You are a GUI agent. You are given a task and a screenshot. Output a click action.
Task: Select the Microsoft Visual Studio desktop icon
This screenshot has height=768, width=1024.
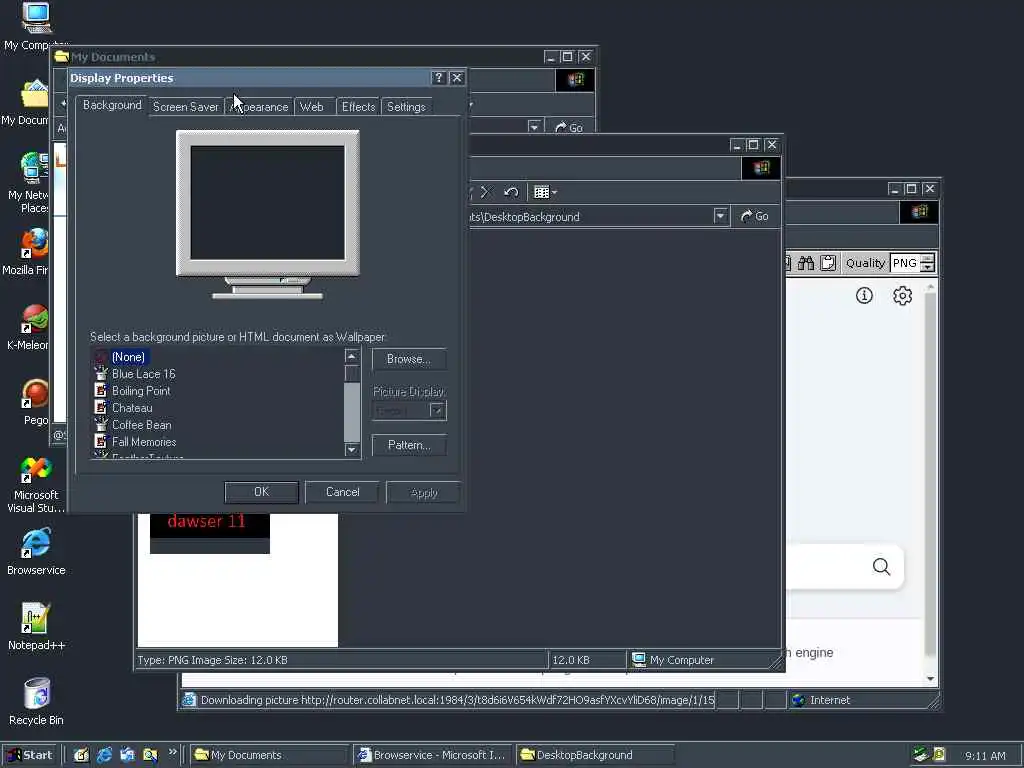tap(36, 485)
